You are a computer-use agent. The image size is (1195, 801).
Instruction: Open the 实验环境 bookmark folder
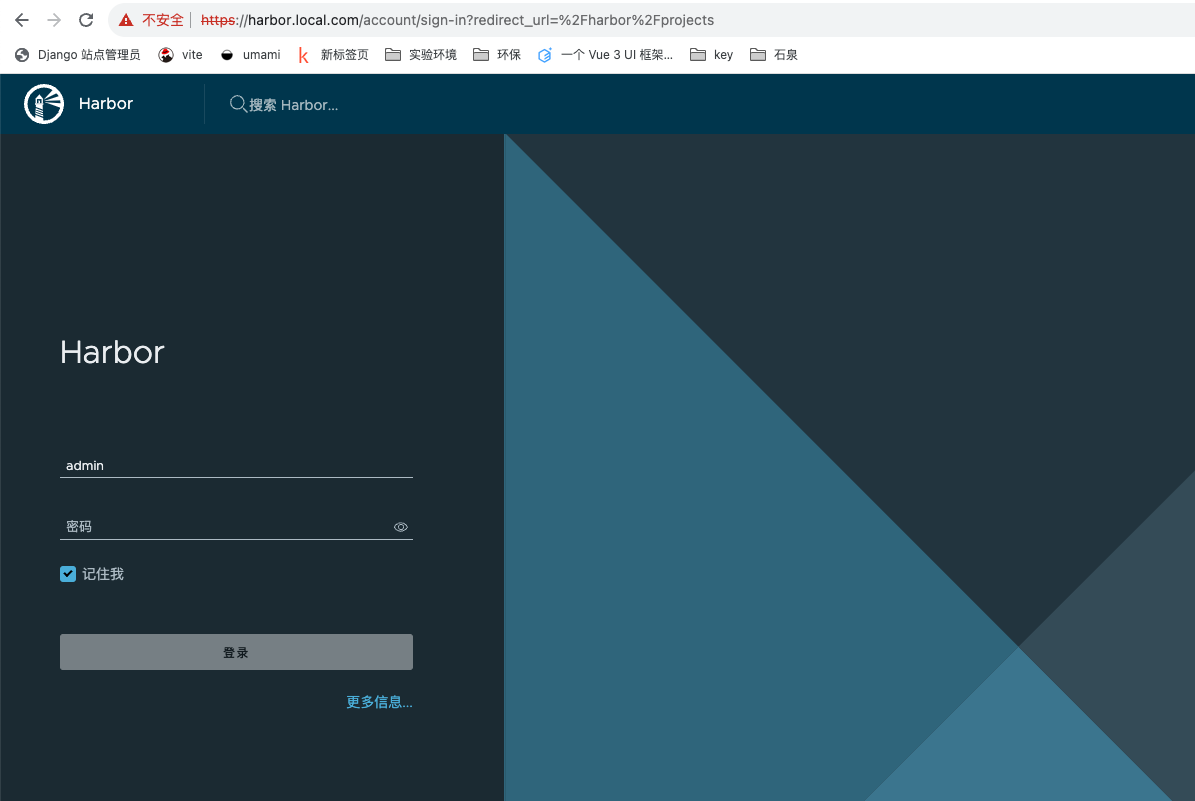[x=421, y=55]
